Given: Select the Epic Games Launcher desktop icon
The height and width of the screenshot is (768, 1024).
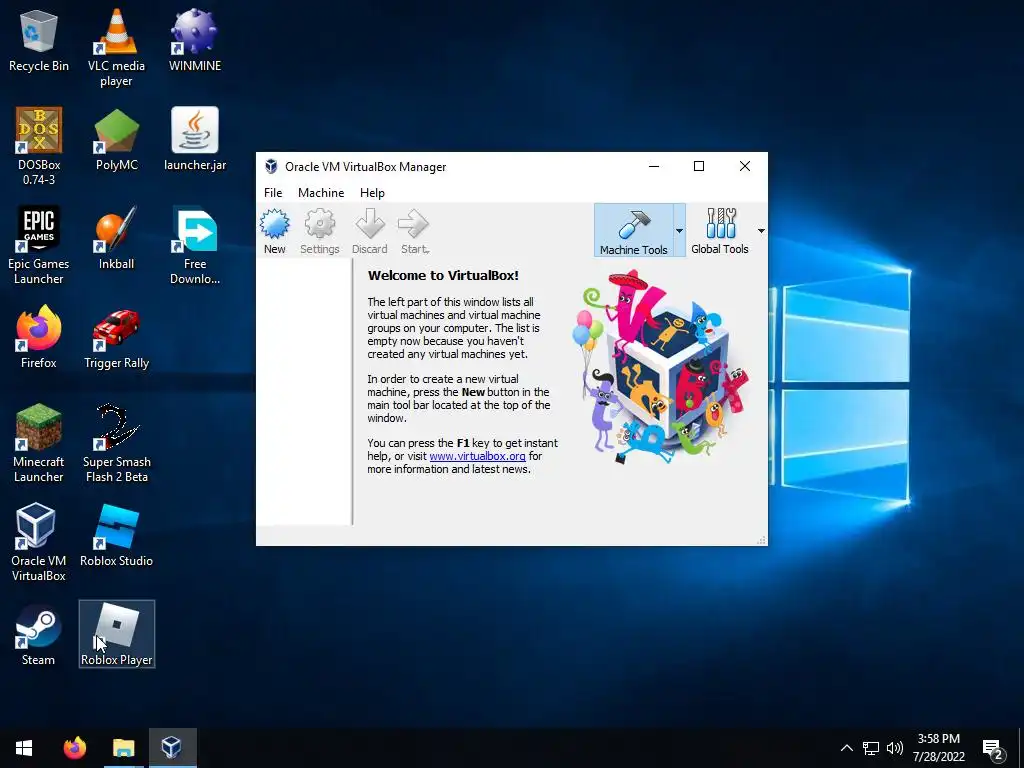Looking at the screenshot, I should [x=39, y=246].
